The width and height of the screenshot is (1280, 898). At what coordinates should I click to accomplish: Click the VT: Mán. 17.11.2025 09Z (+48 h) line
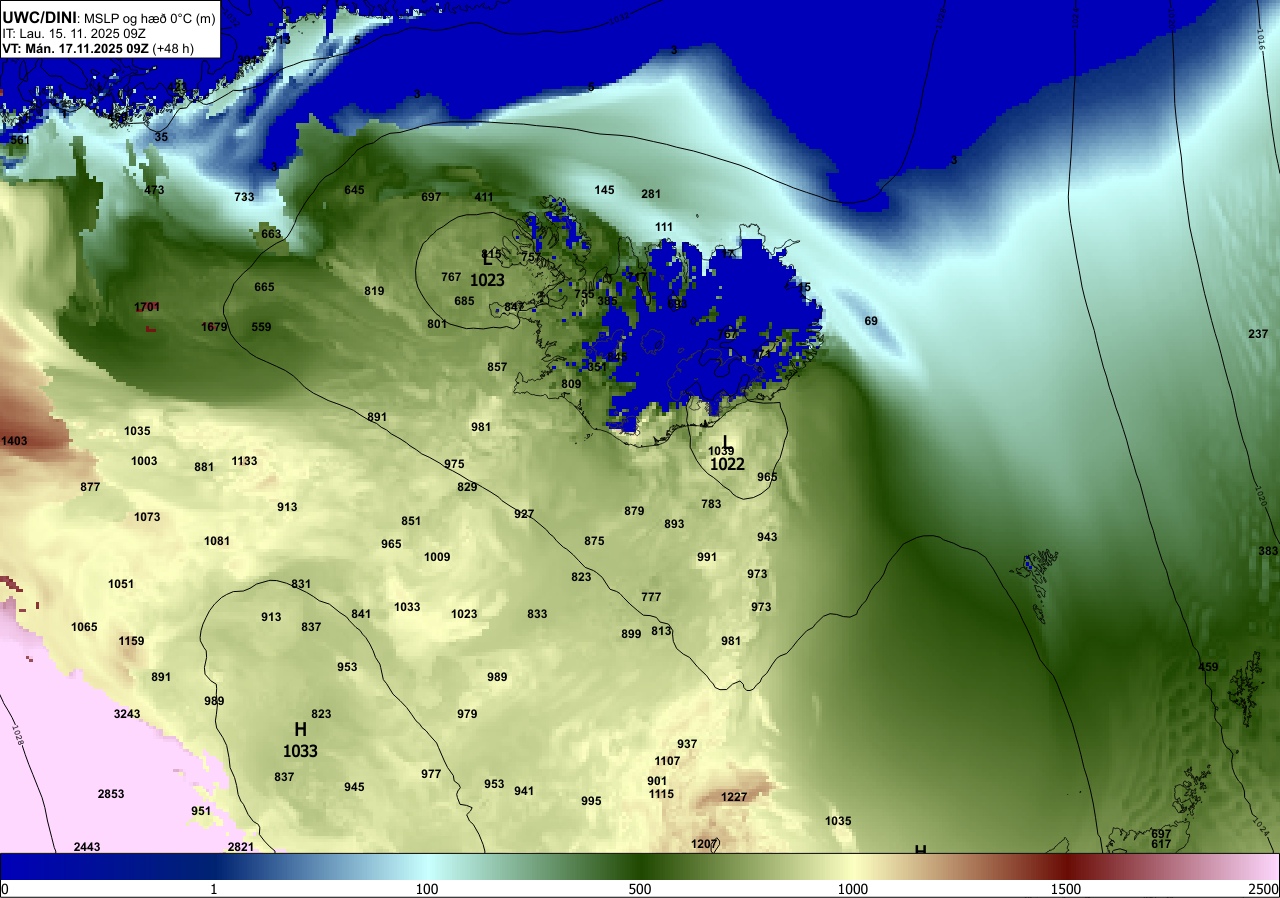click(98, 48)
